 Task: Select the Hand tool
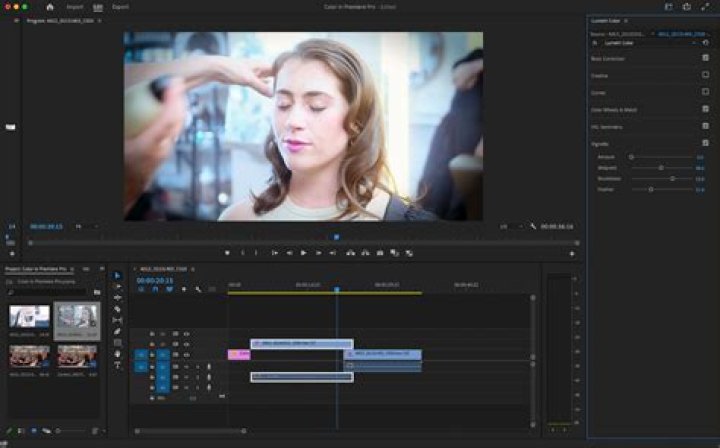point(117,353)
